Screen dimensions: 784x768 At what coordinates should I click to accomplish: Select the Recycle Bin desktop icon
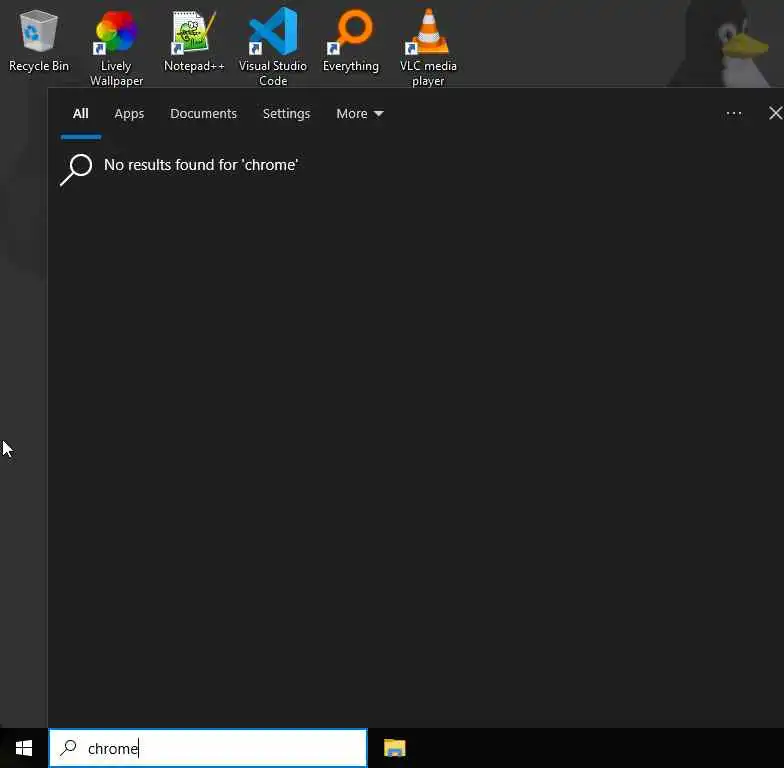pyautogui.click(x=38, y=42)
